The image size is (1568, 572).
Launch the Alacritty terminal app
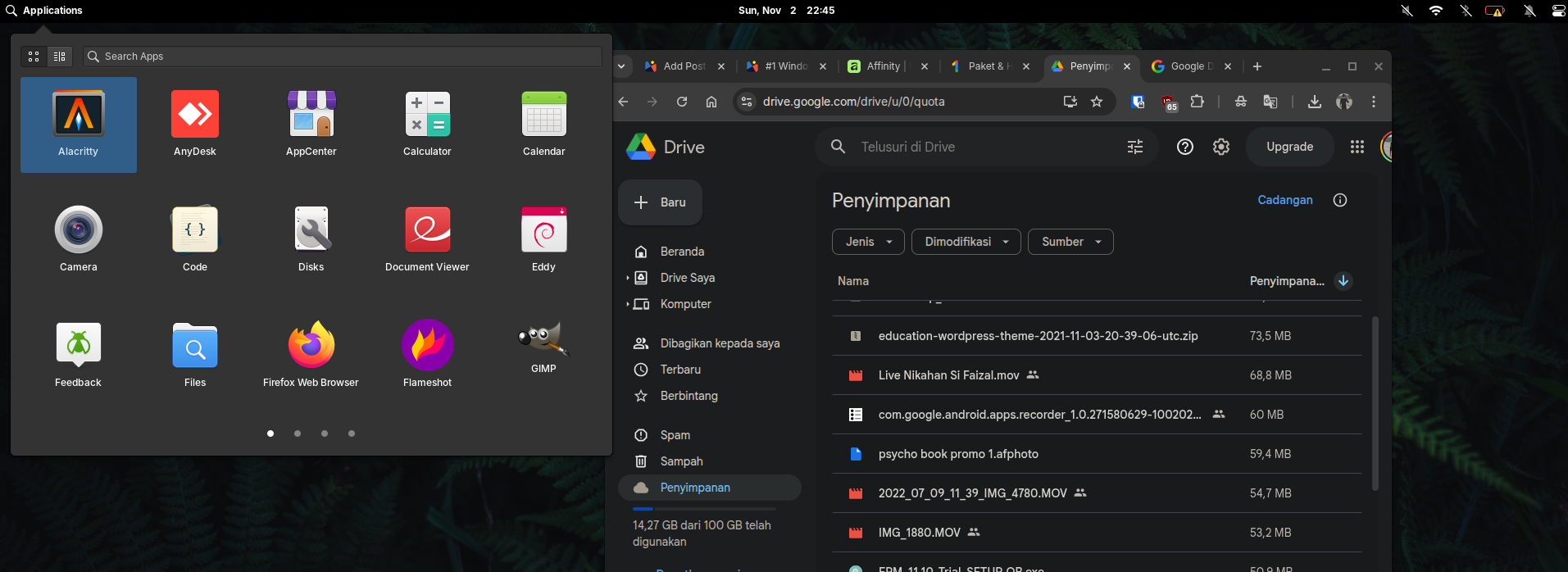pyautogui.click(x=79, y=125)
